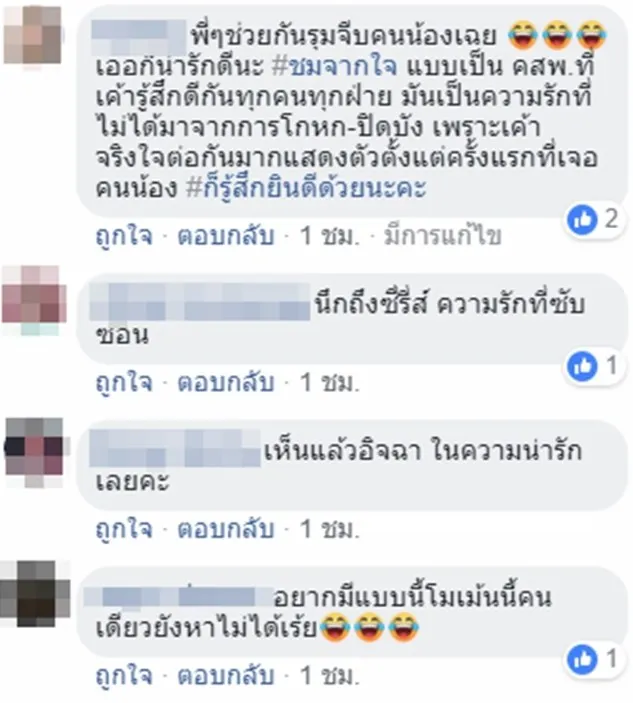
Task: Like the อยากมีแบบนี้ comment
Action: tap(124, 676)
